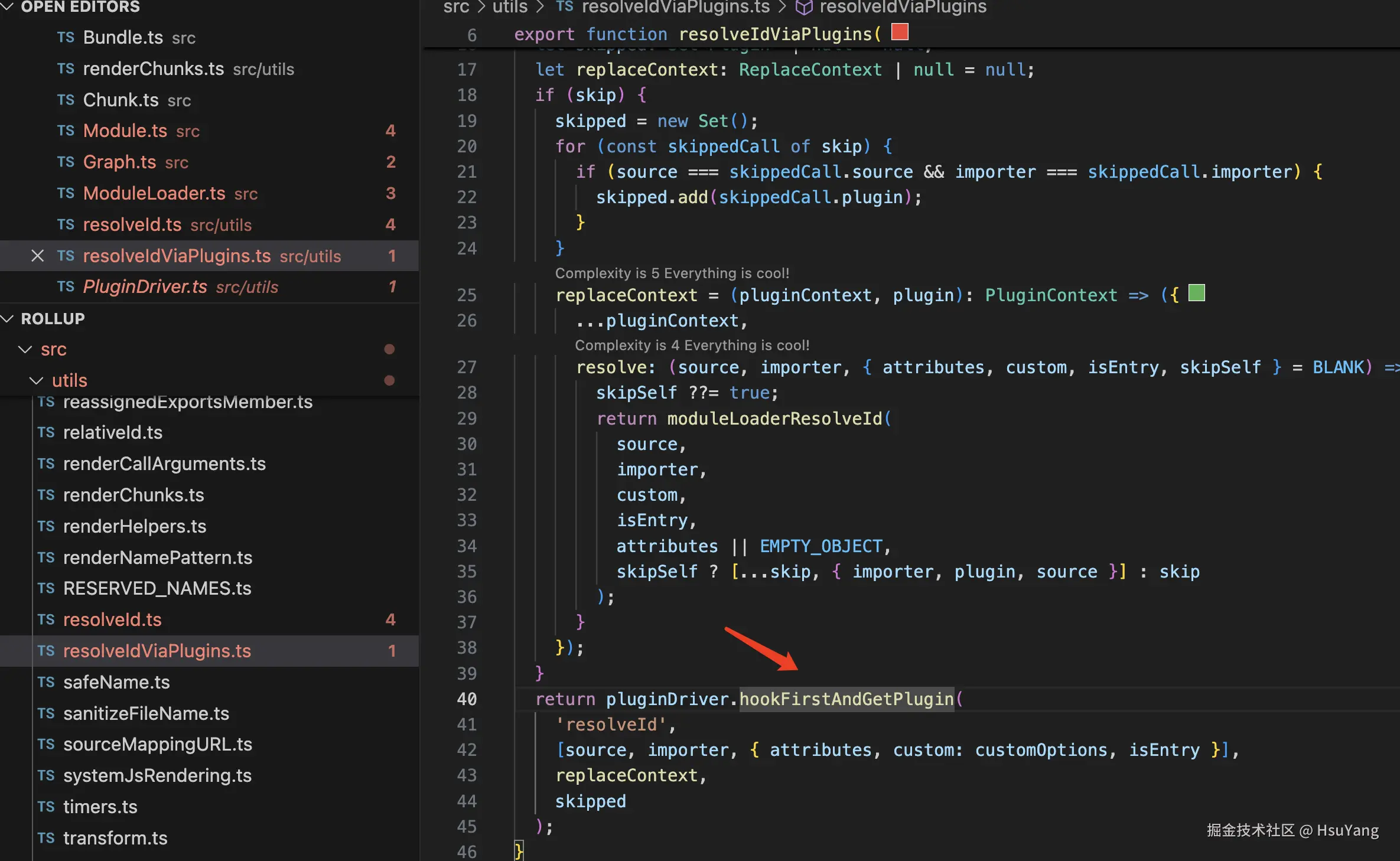The width and height of the screenshot is (1400, 861).
Task: Switch to ModuleLoader.ts open editor
Action: [x=154, y=193]
